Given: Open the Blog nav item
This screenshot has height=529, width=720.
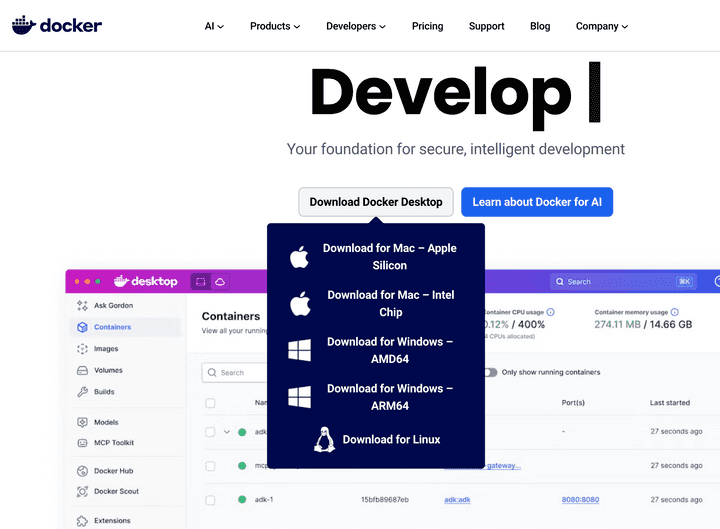Looking at the screenshot, I should [540, 26].
